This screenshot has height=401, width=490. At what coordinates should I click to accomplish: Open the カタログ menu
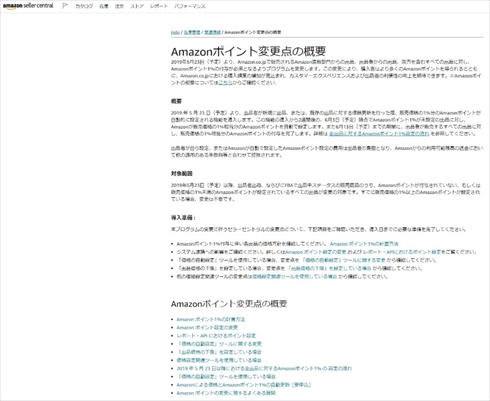pos(84,6)
